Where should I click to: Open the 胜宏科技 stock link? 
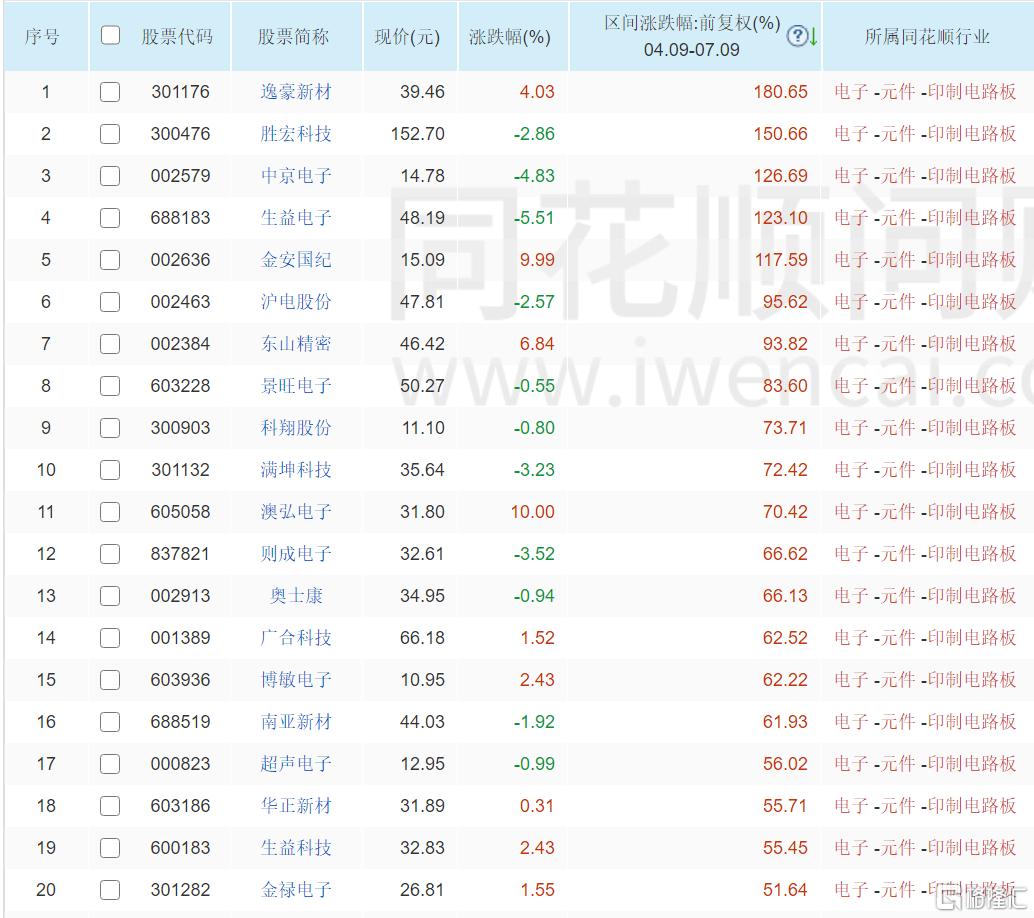tap(296, 134)
